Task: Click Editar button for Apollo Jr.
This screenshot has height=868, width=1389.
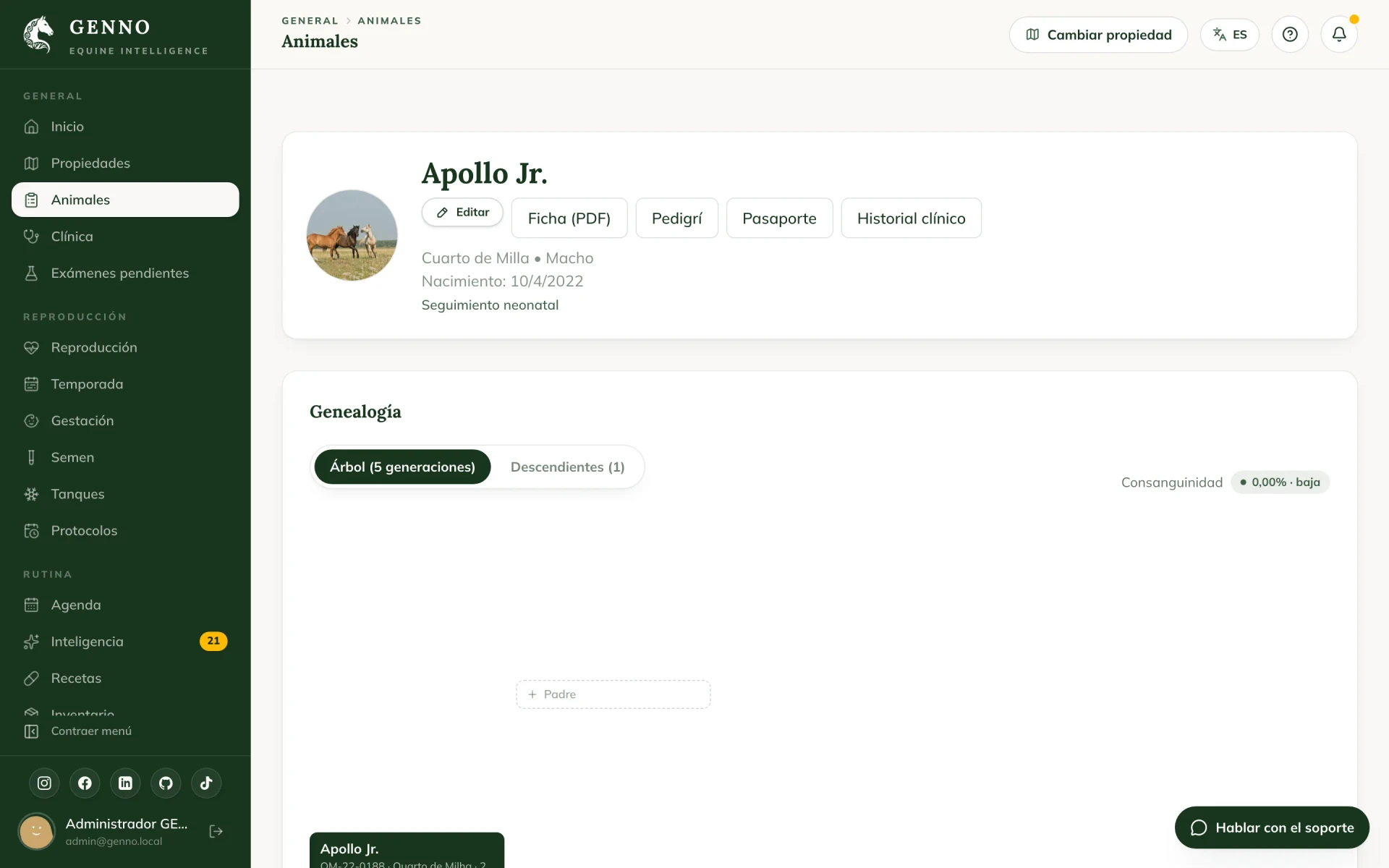Action: click(462, 213)
